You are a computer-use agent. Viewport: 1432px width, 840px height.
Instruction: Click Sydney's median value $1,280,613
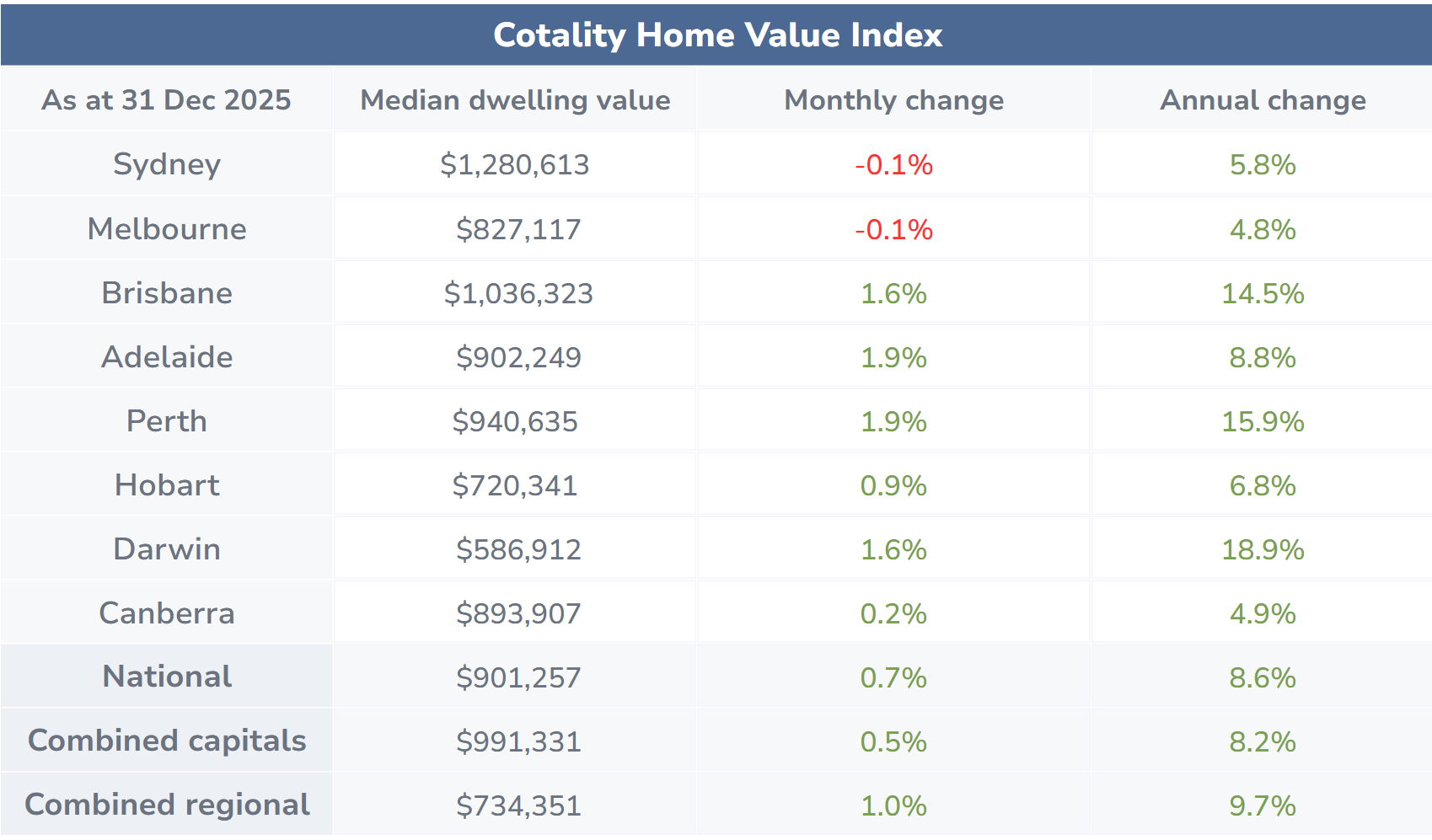[515, 165]
